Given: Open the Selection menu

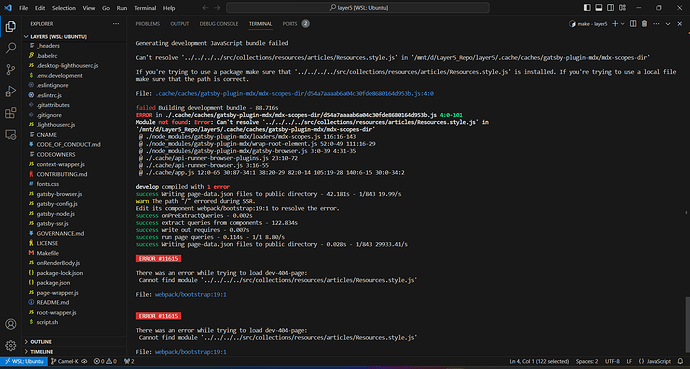Looking at the screenshot, I should 63,8.
